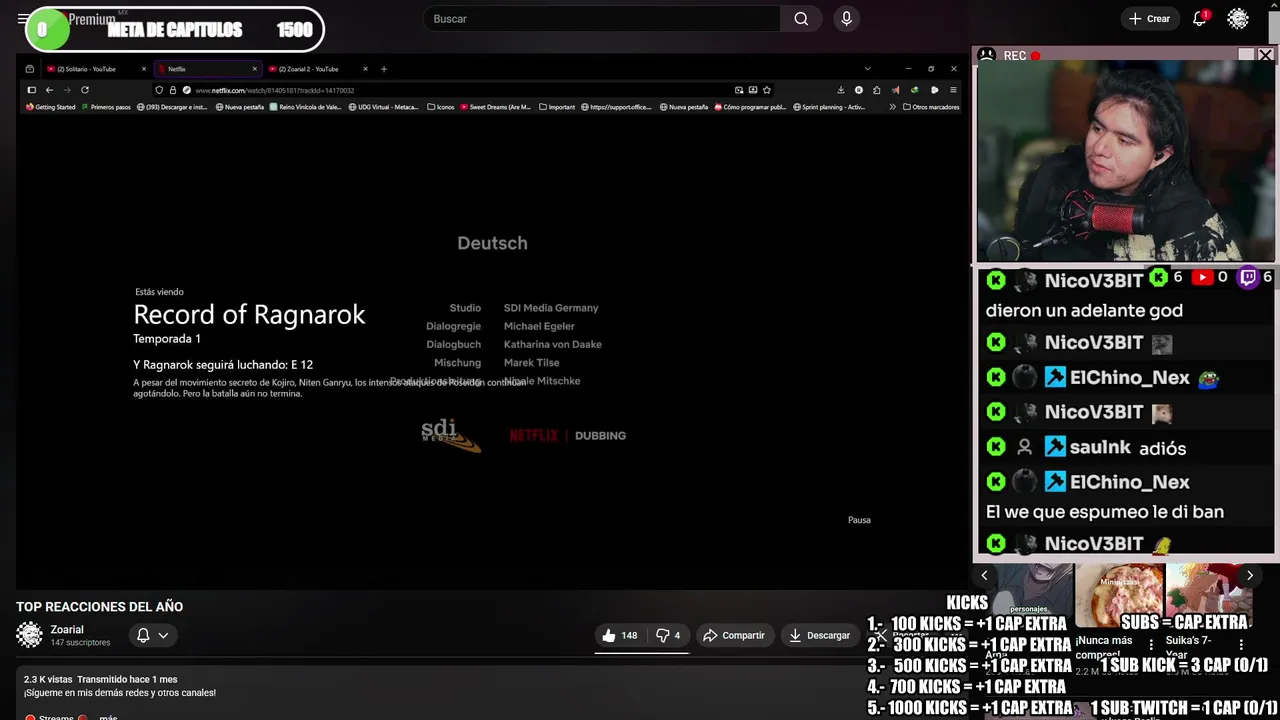Click the '147 suscriptores' subscriber count
Viewport: 1280px width, 720px height.
(80, 643)
